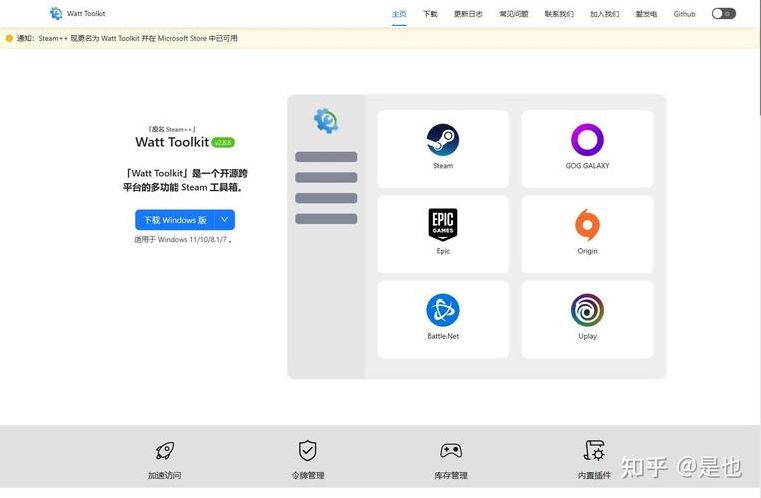This screenshot has width=761, height=498.
Task: Open the 常见问题 nav item
Action: point(513,14)
